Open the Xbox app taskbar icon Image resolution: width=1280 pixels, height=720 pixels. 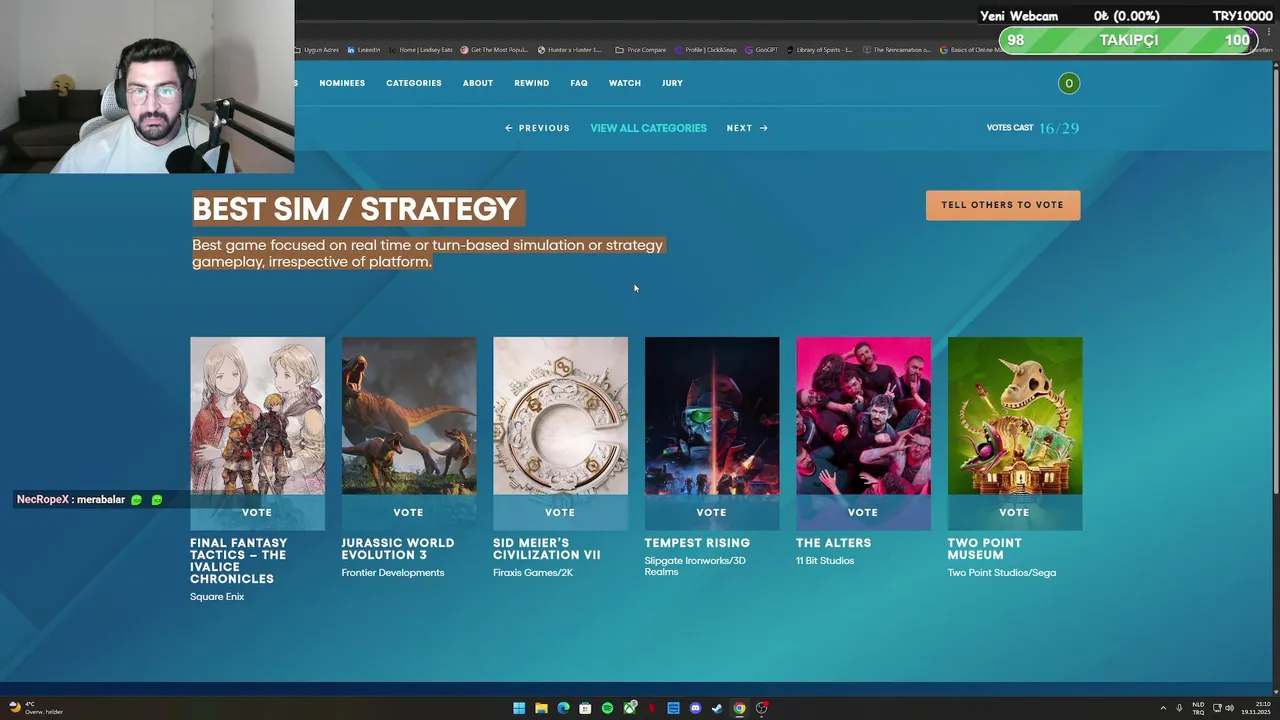coord(629,708)
